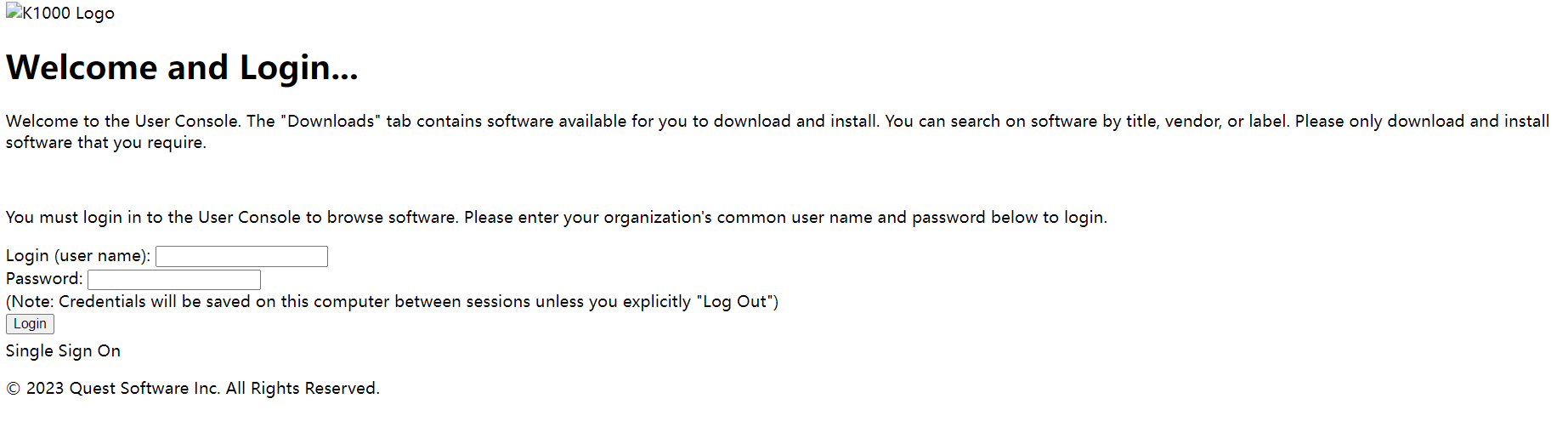Open the Single Sign On link
The height and width of the screenshot is (427, 1568).
pyautogui.click(x=63, y=351)
